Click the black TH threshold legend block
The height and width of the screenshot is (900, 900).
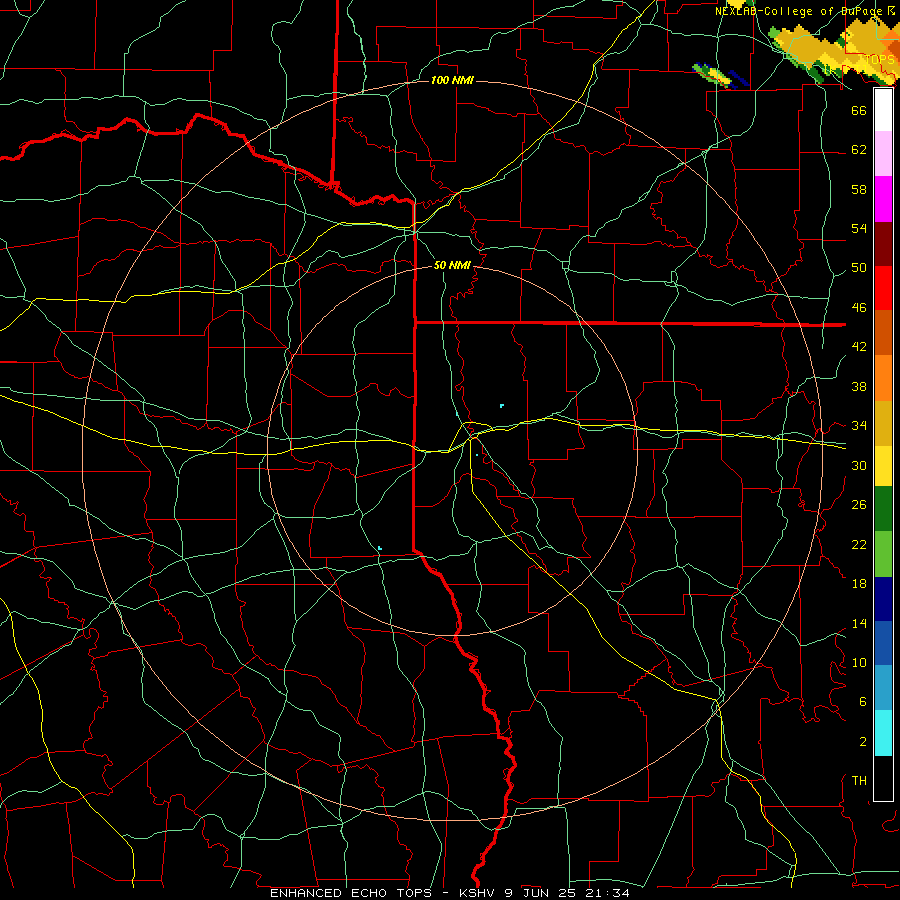tap(883, 778)
